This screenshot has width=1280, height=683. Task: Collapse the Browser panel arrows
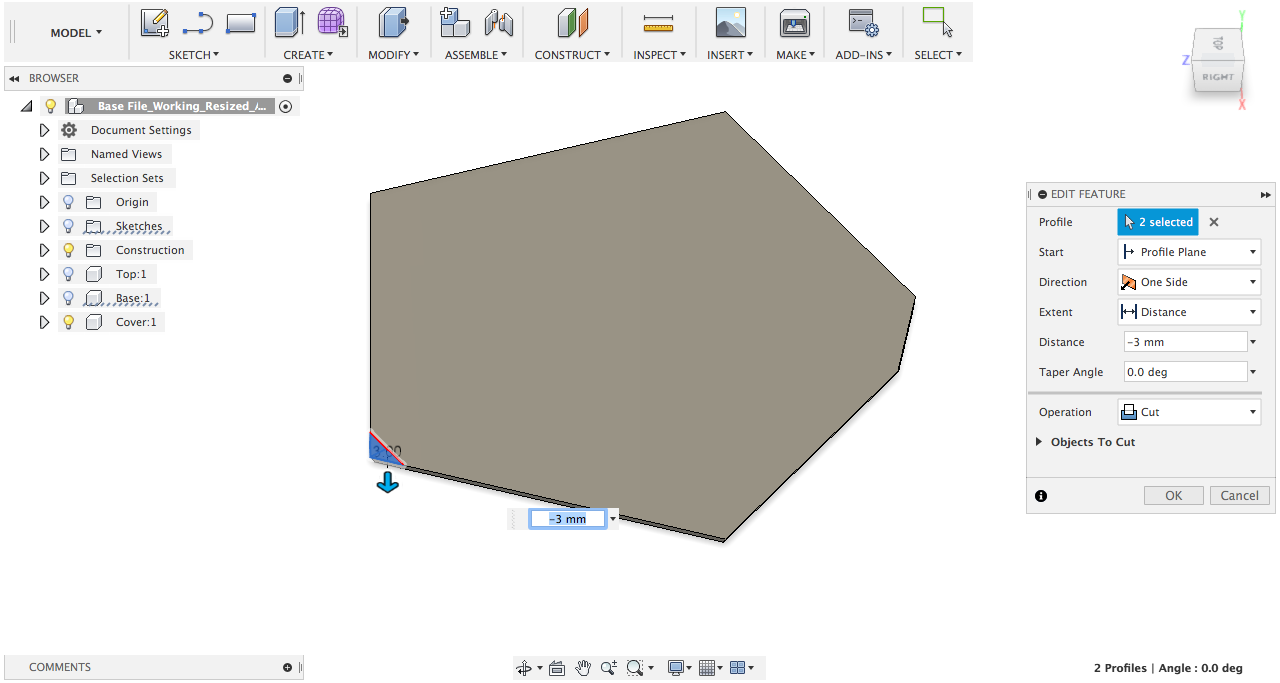coord(14,78)
